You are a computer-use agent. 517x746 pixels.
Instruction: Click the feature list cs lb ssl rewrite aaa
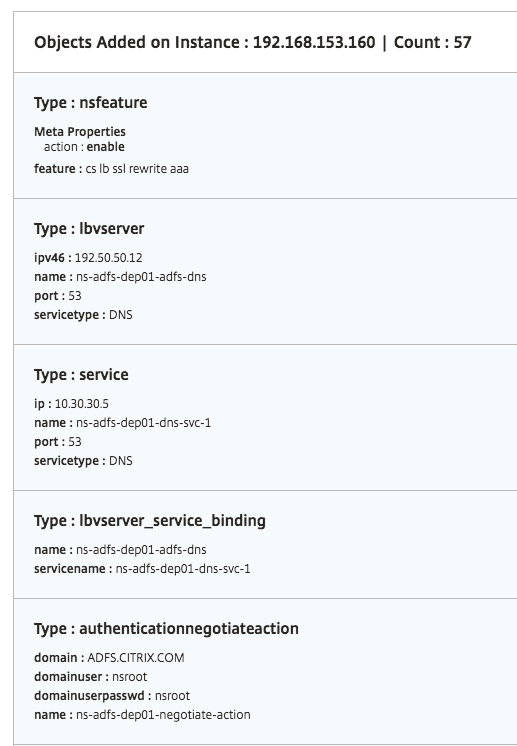pos(137,168)
